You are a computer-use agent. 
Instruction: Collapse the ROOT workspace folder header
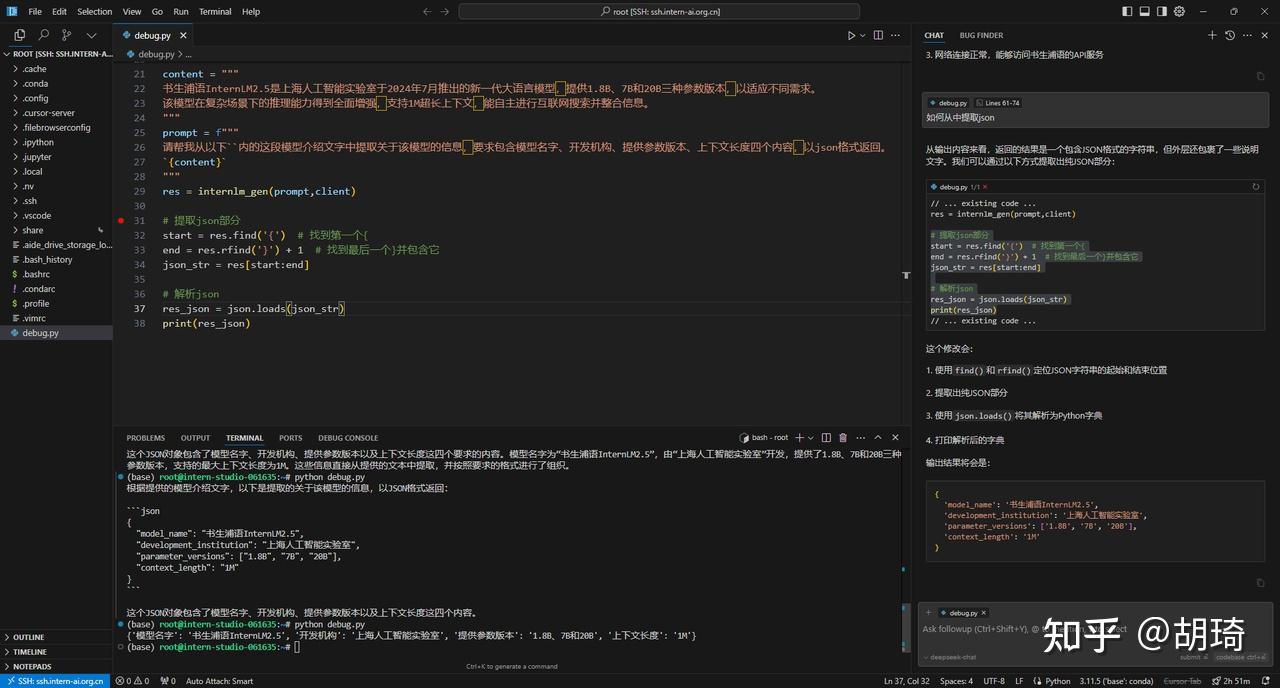pos(56,54)
